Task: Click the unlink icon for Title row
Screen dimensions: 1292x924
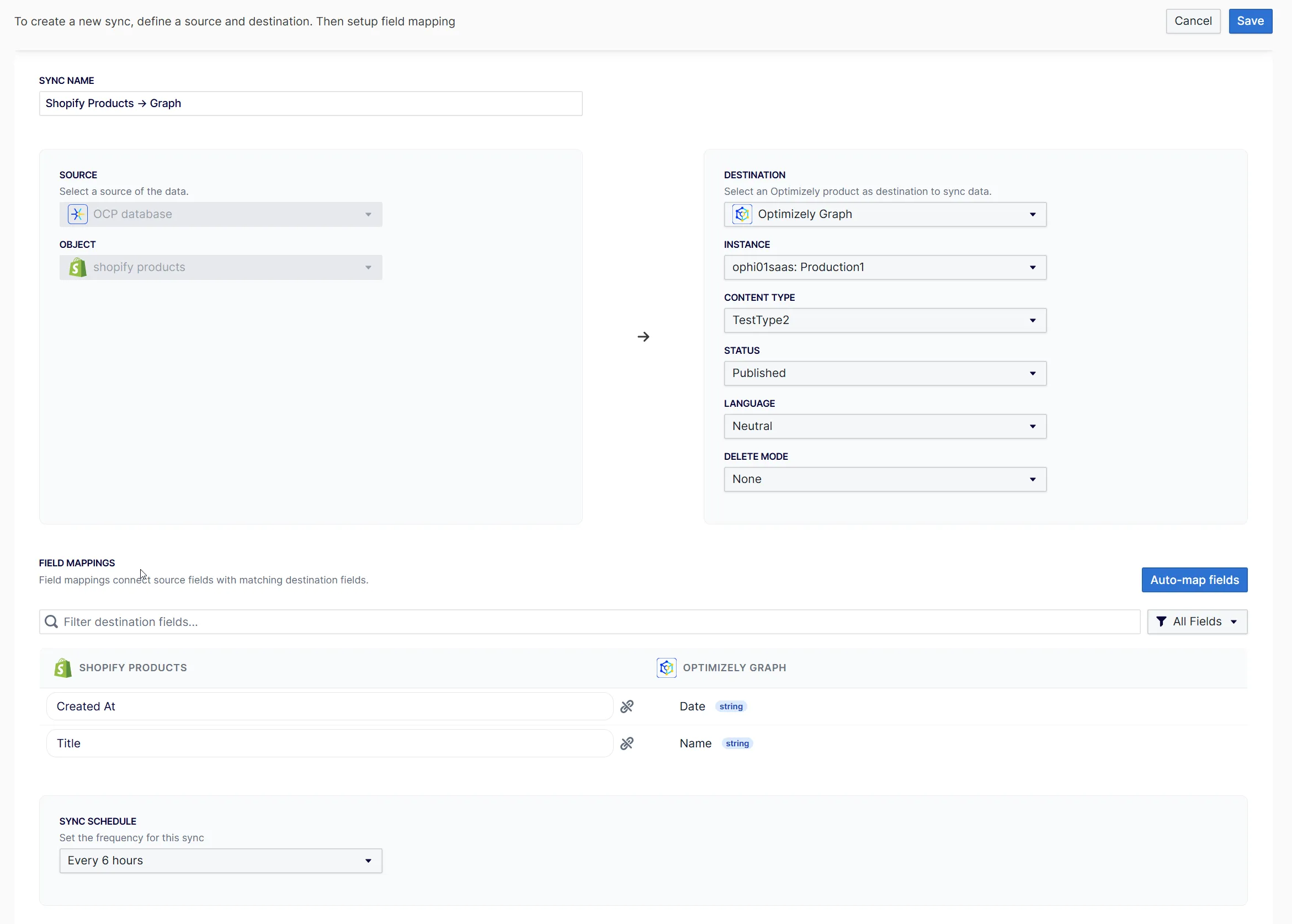Action: click(x=627, y=744)
